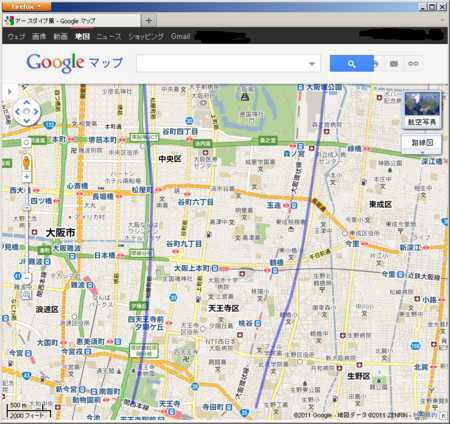Toggle the 航空写真 satellite view
The width and height of the screenshot is (450, 424).
[x=422, y=109]
